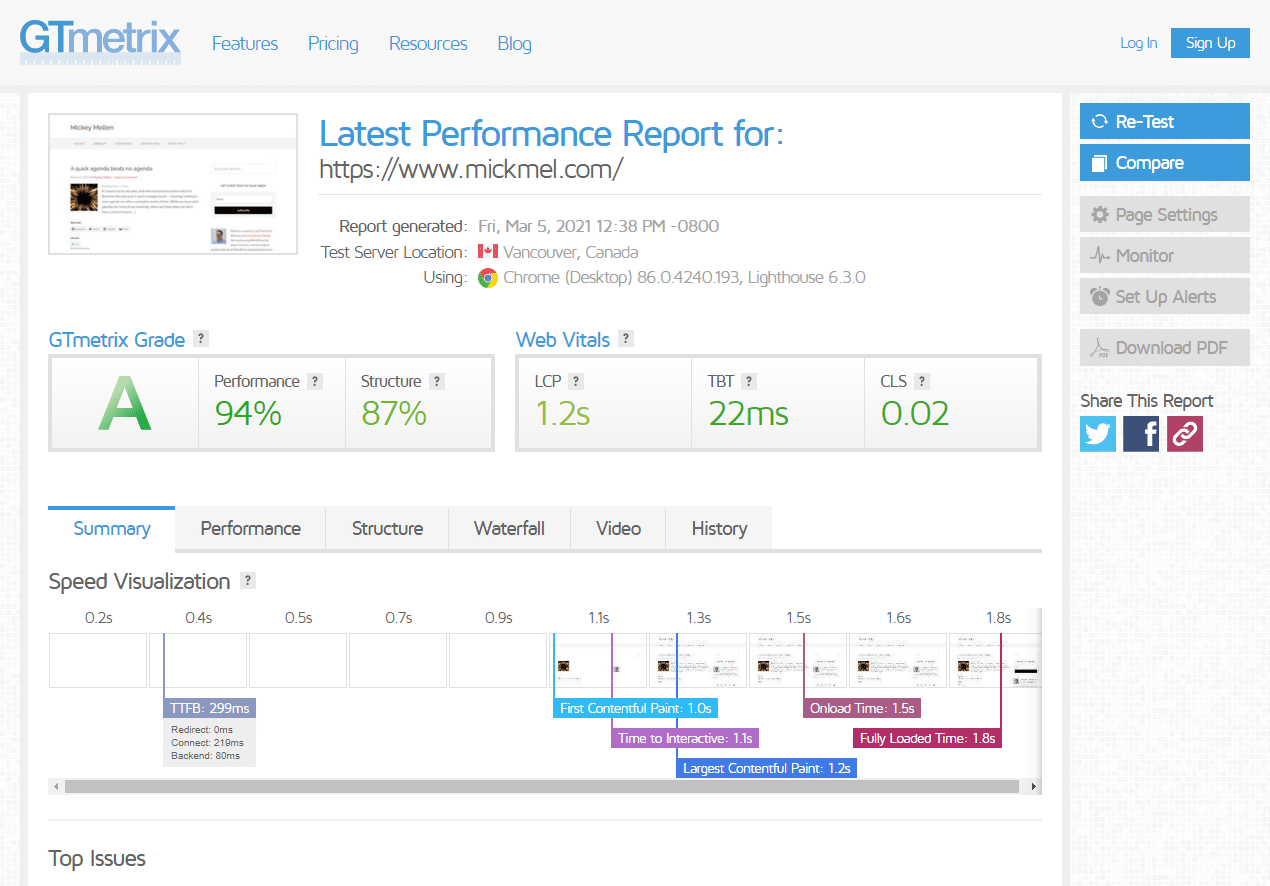Click the Sign Up button
The image size is (1270, 886).
pos(1210,43)
